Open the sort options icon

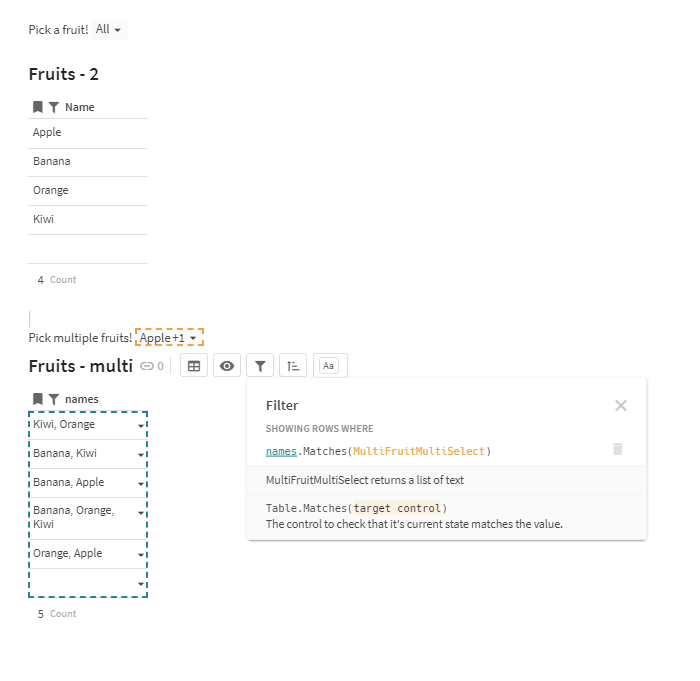pos(293,366)
